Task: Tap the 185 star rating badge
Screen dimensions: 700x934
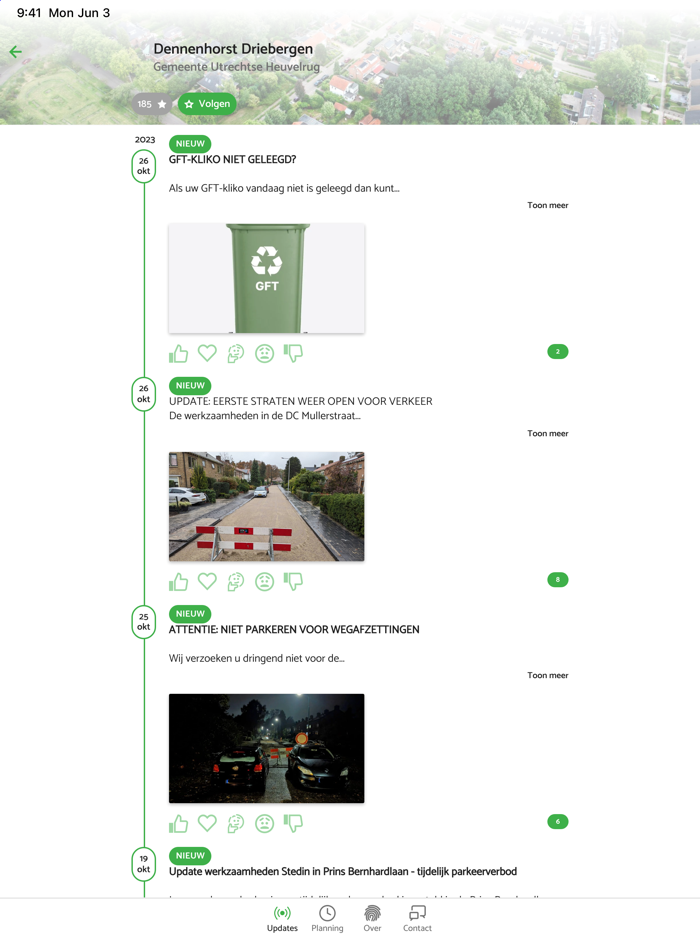Action: [152, 104]
